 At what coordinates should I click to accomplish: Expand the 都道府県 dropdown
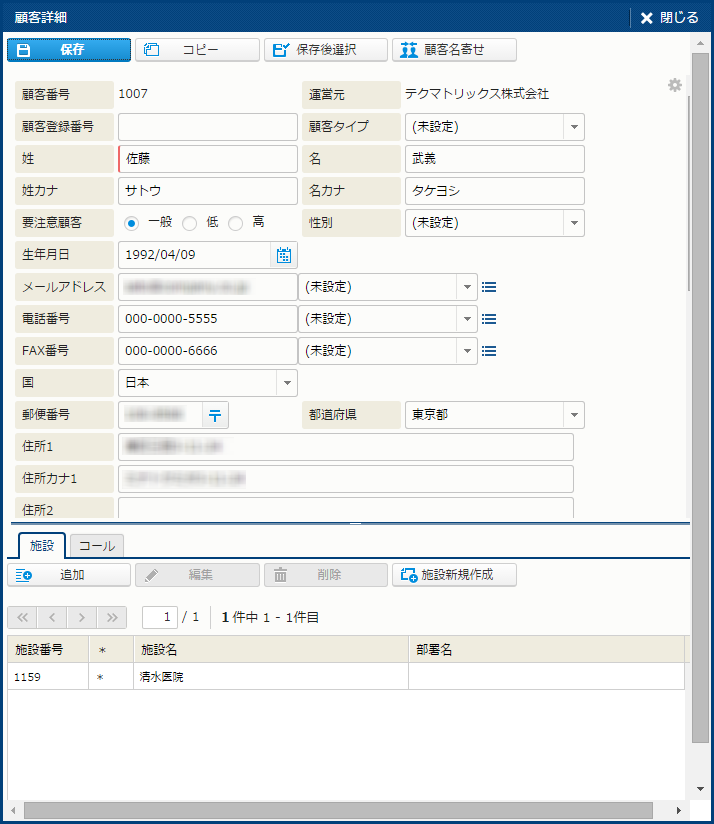574,415
